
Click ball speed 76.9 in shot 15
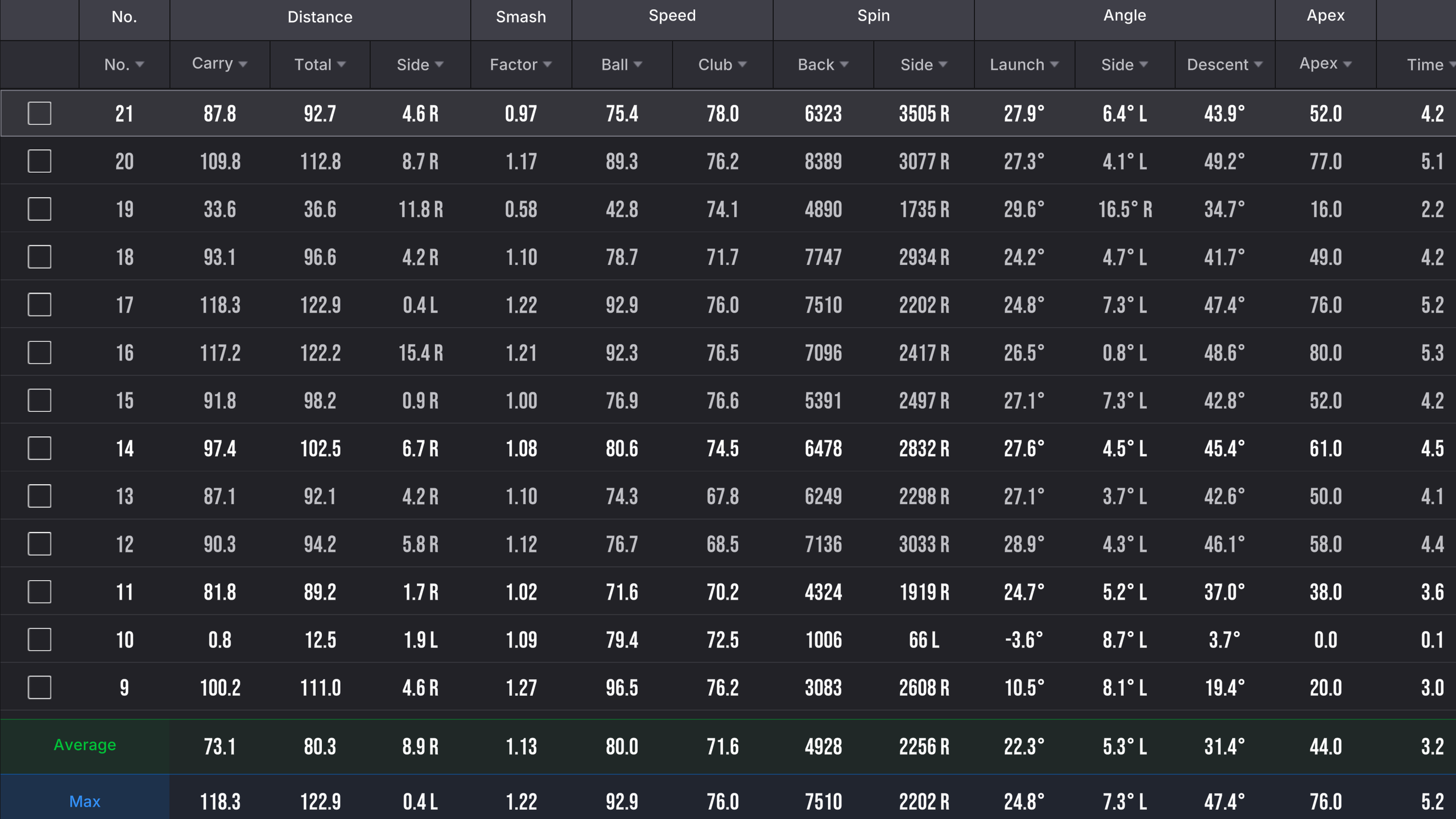pos(622,401)
